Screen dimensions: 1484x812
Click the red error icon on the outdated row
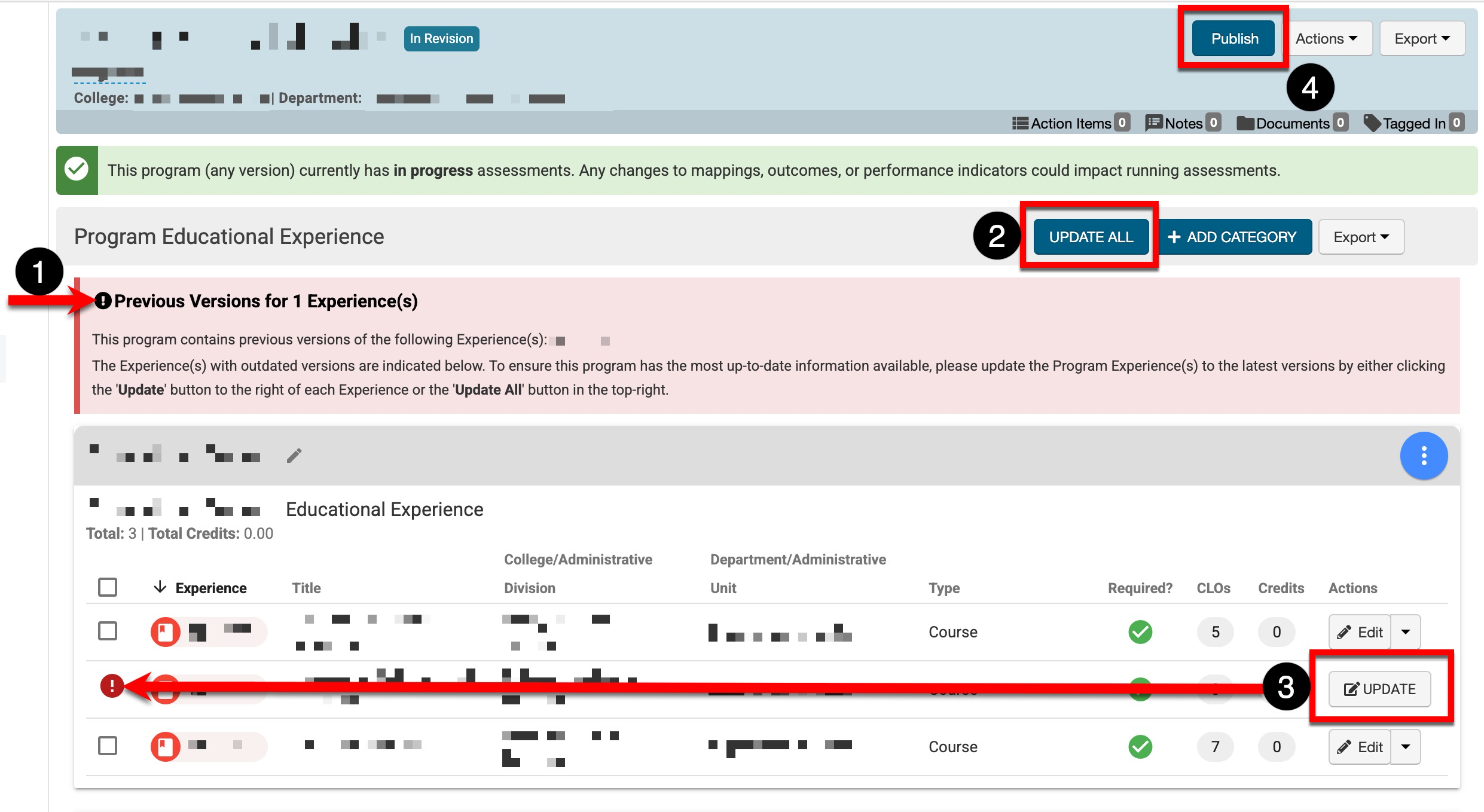point(112,686)
